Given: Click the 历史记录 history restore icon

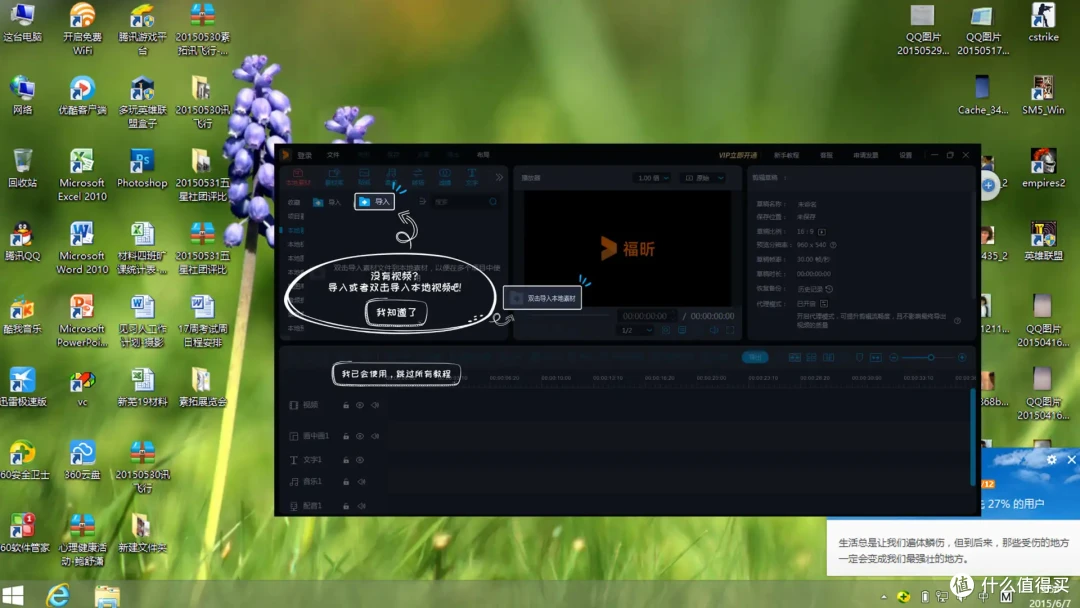Looking at the screenshot, I should (829, 289).
